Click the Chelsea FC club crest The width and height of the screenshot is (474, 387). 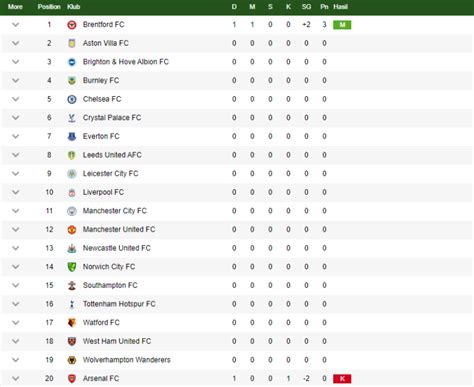pos(72,99)
